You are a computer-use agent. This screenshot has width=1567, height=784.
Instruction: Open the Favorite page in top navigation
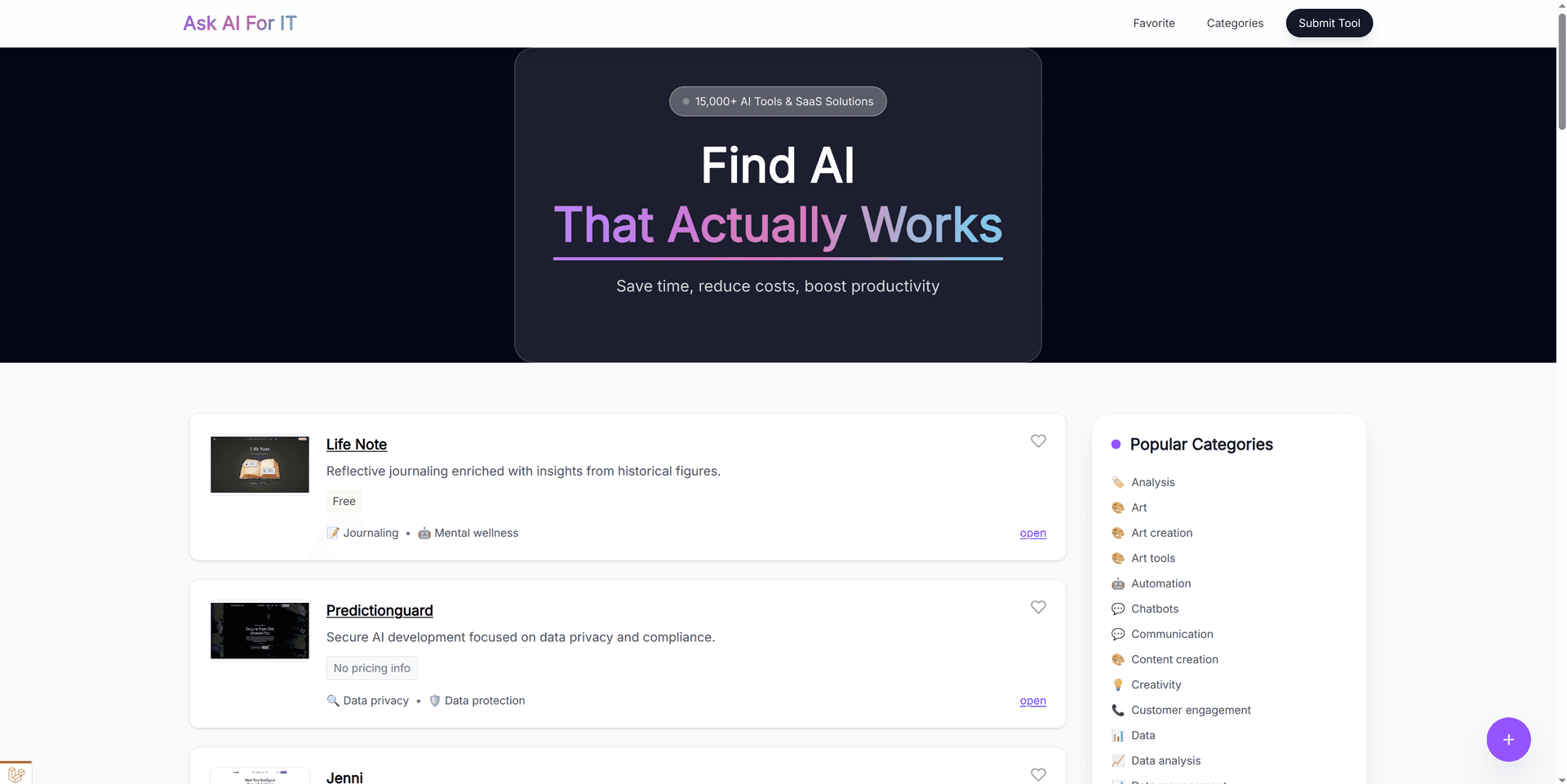[x=1153, y=23]
